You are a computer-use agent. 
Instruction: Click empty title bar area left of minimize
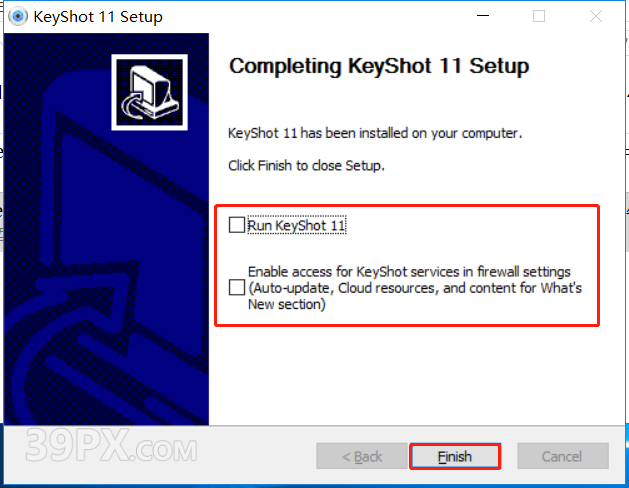(x=313, y=16)
